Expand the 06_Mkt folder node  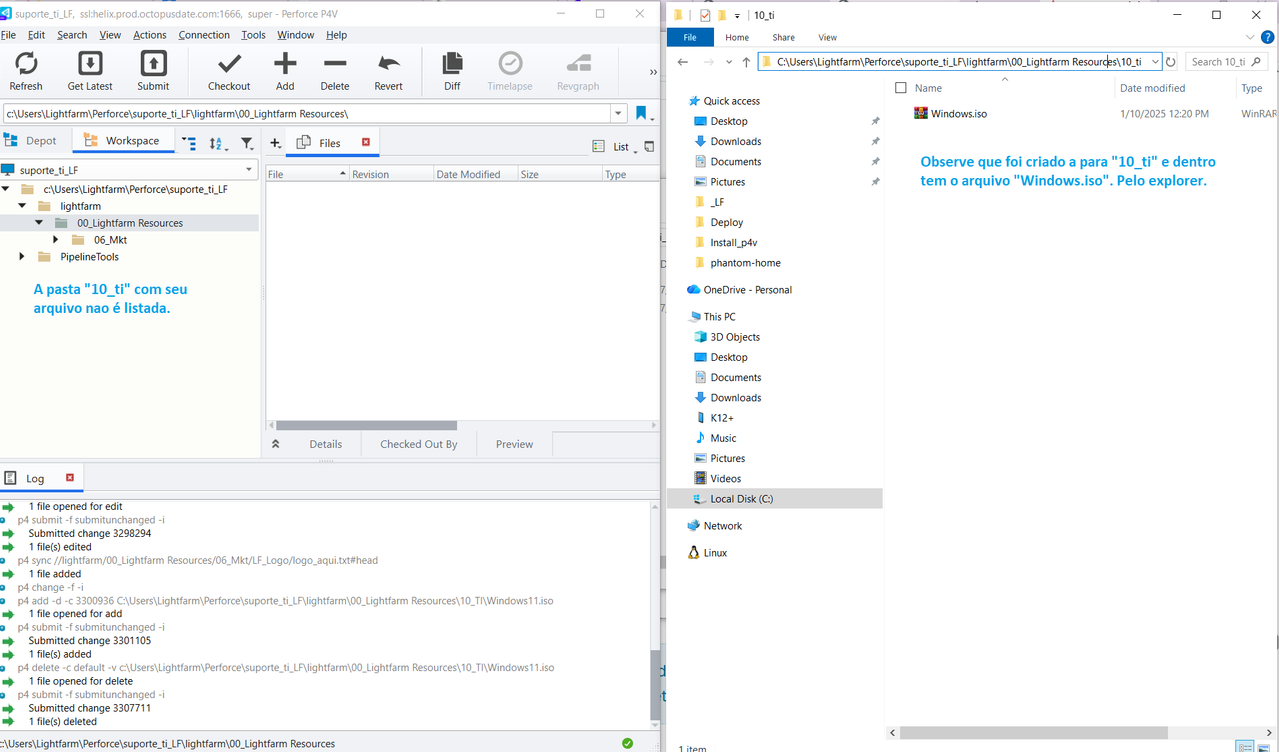tap(55, 240)
